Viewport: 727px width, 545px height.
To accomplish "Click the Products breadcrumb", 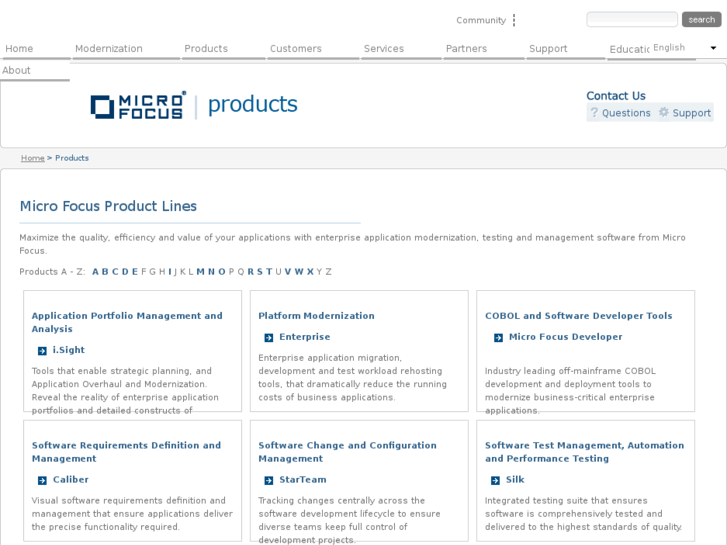I will [x=72, y=158].
